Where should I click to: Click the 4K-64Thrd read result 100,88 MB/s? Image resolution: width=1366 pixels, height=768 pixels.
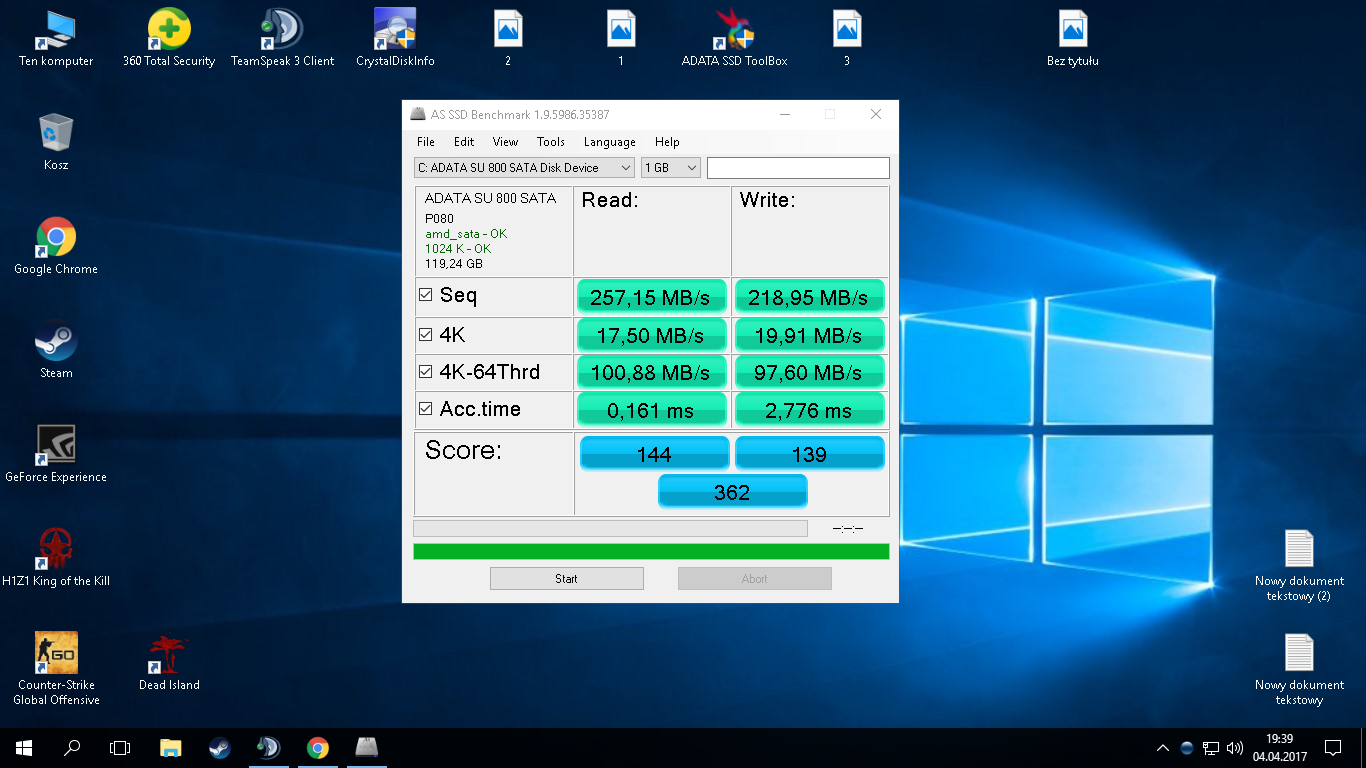click(651, 372)
